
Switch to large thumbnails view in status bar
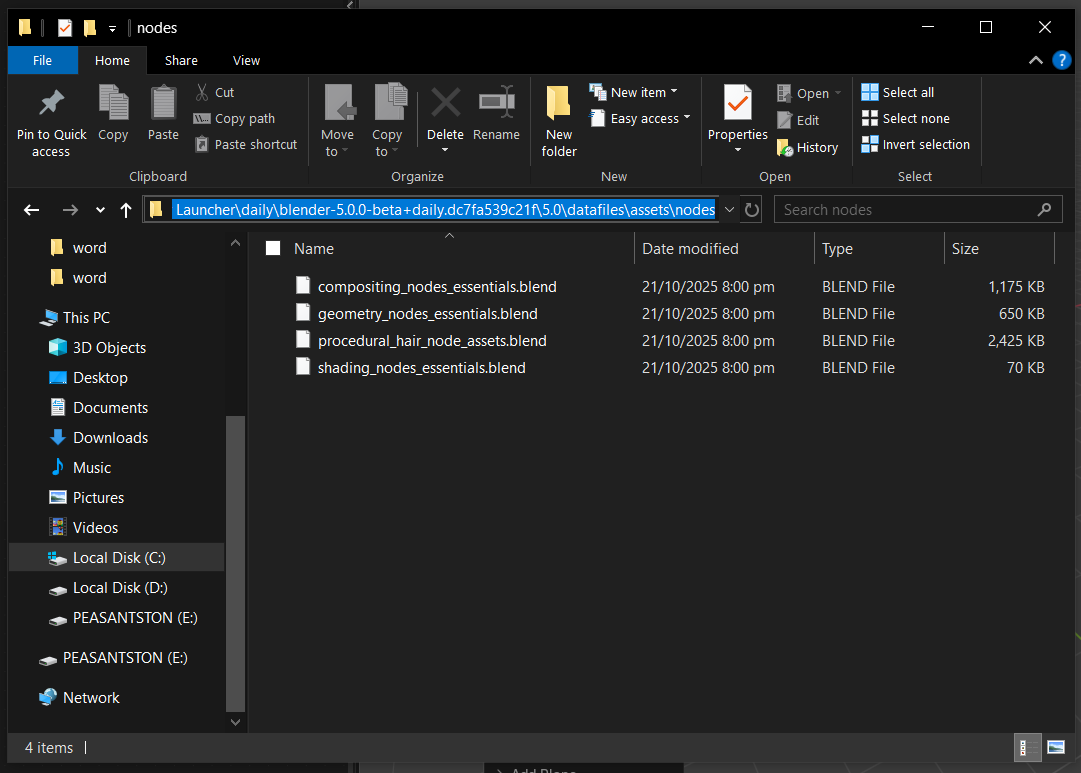(1055, 747)
